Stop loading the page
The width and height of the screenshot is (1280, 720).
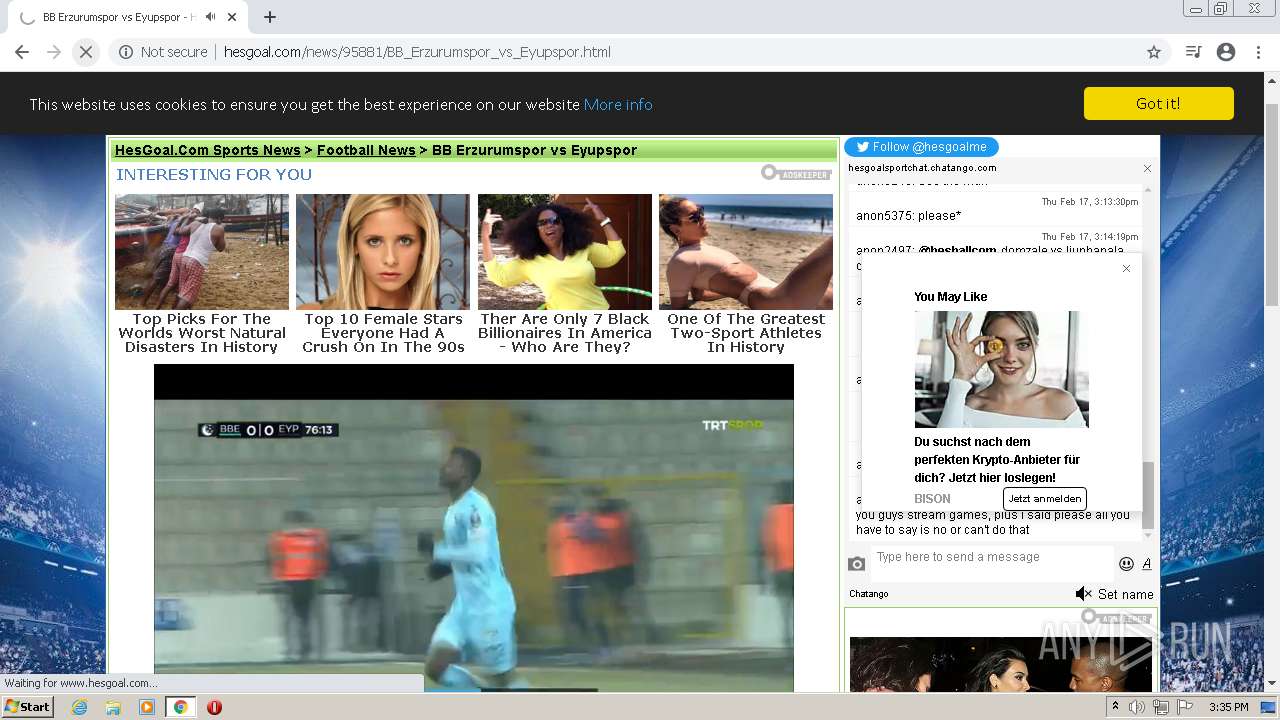(x=86, y=52)
